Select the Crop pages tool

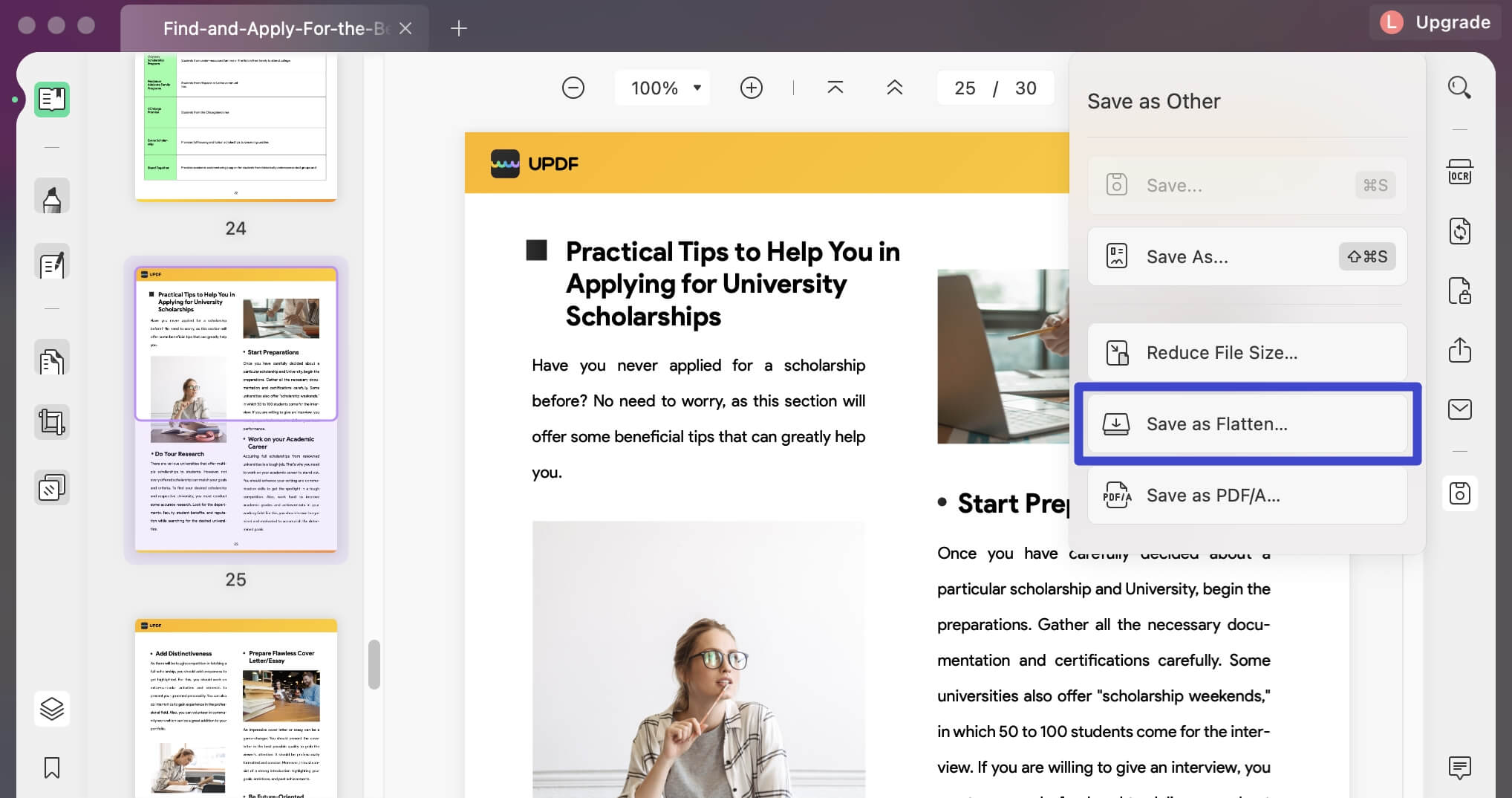point(52,421)
